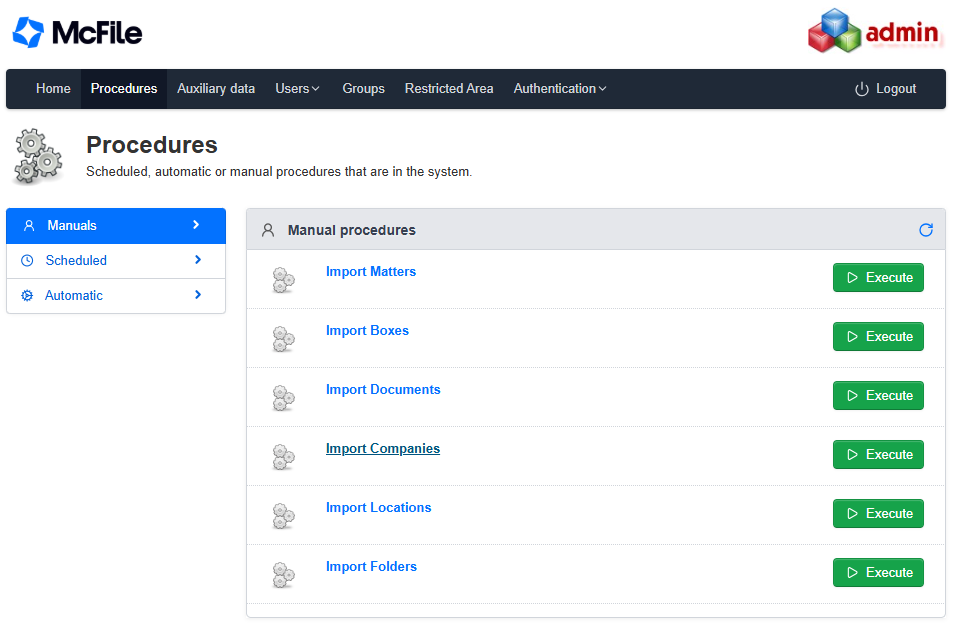Click the gear icon beside Import Matters
This screenshot has height=630, width=956.
[284, 280]
